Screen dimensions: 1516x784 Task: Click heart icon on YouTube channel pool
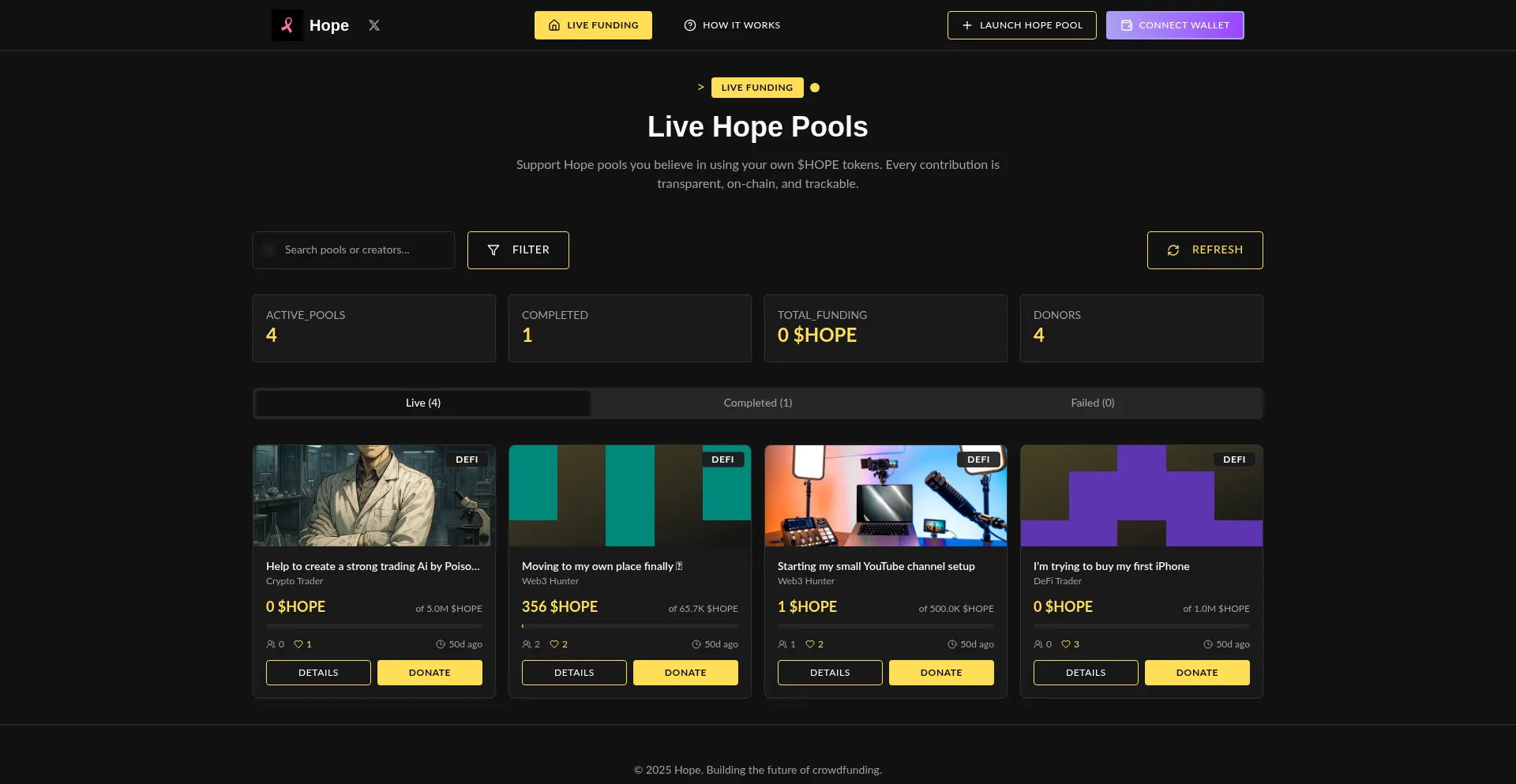810,644
